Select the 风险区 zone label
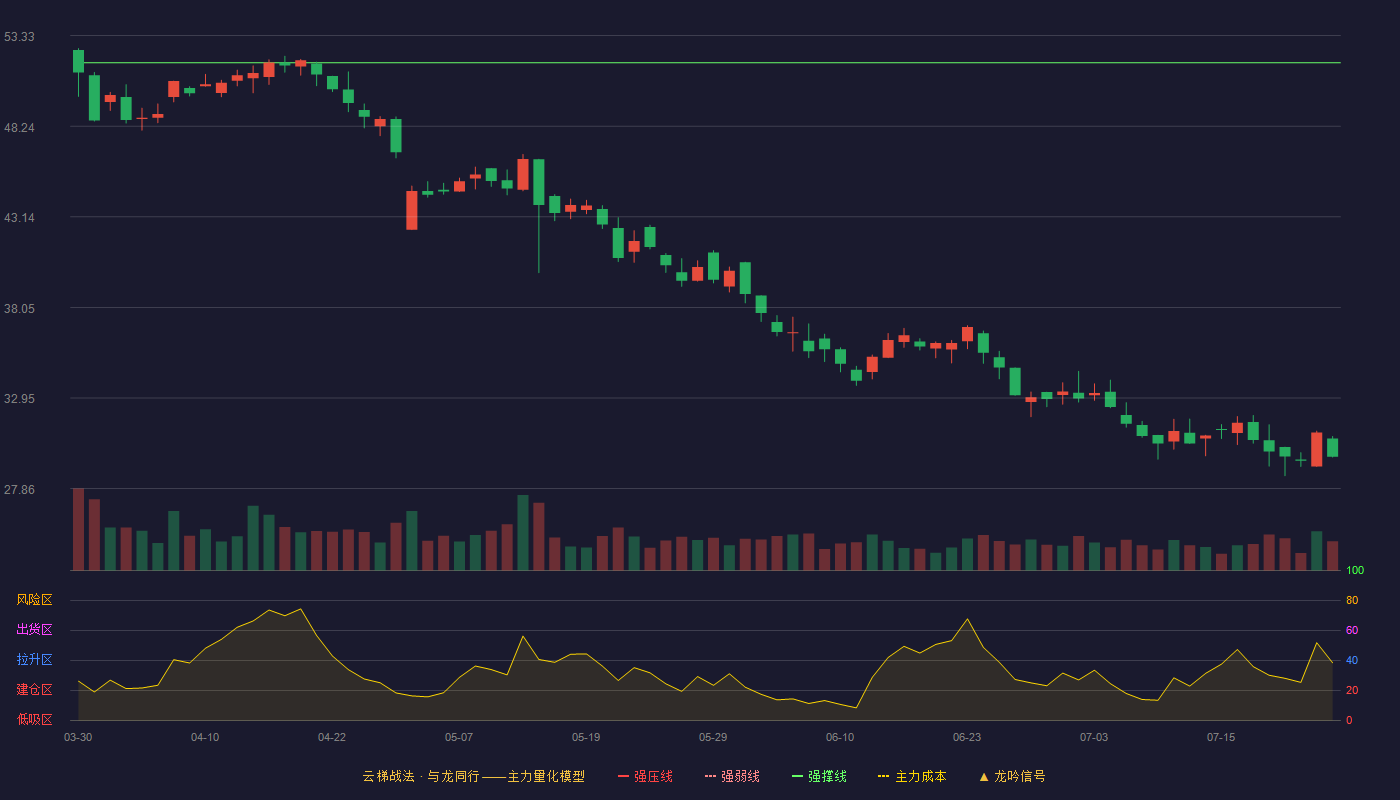The height and width of the screenshot is (800, 1400). point(34,600)
